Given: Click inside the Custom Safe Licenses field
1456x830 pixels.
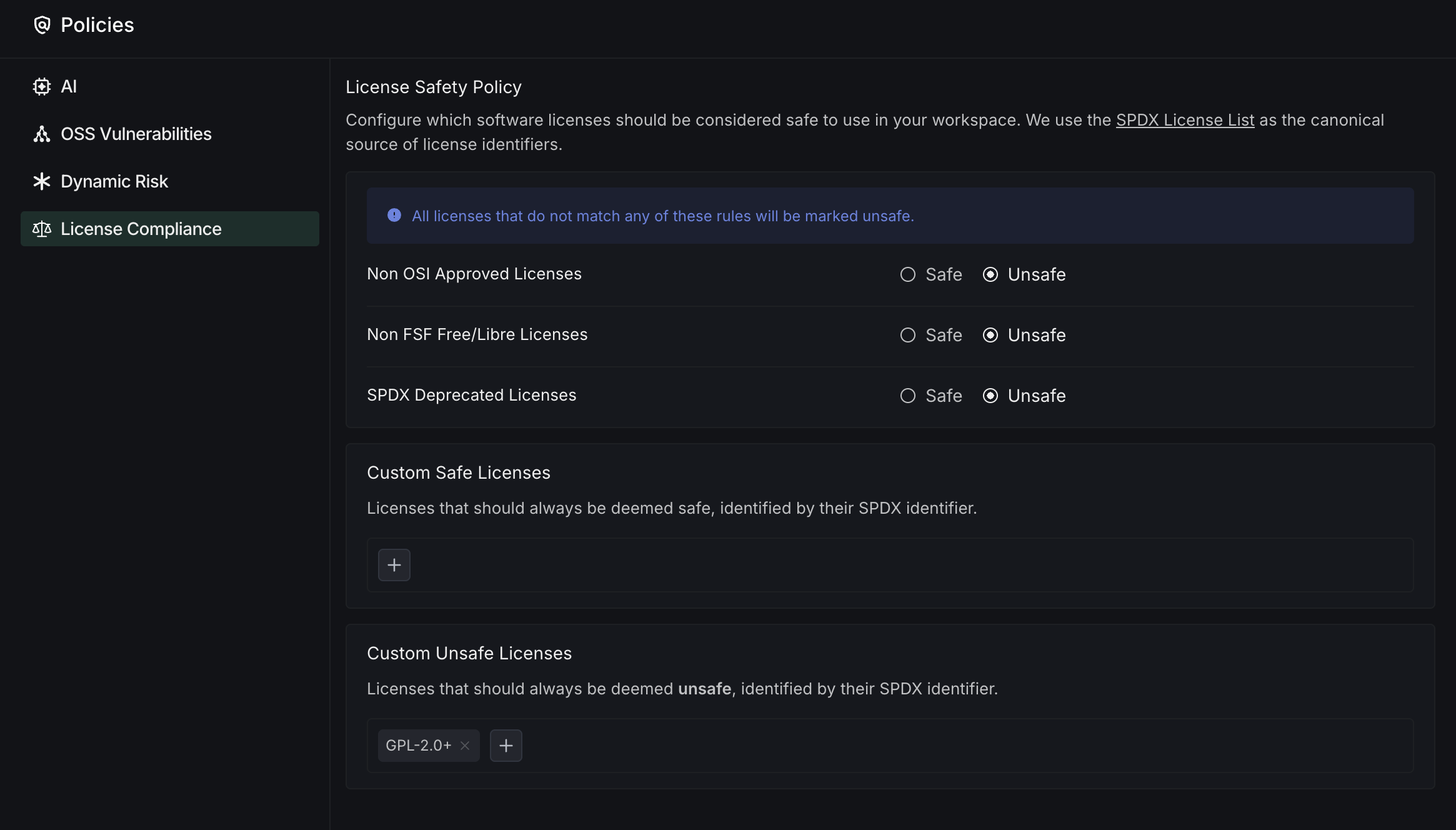Looking at the screenshot, I should (875, 565).
